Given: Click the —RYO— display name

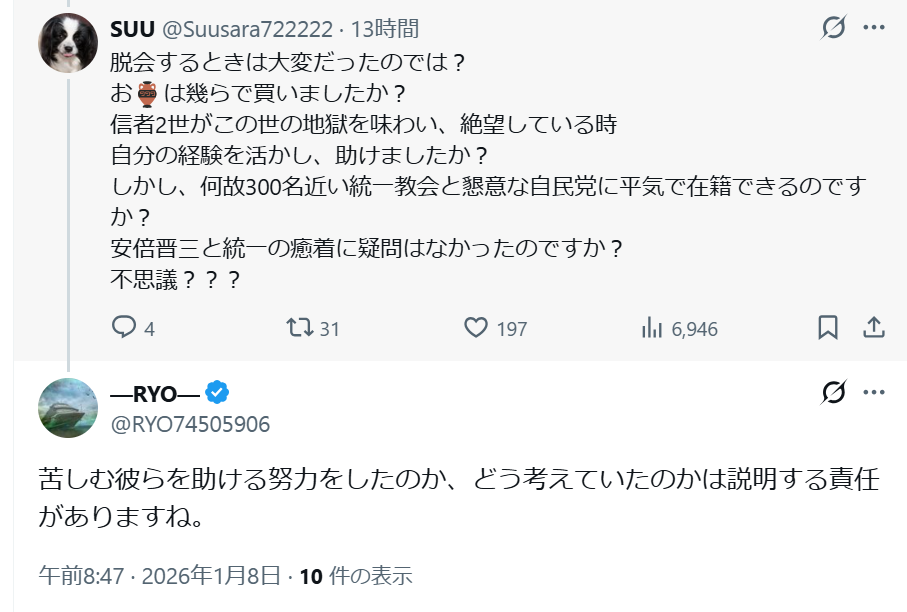Looking at the screenshot, I should pyautogui.click(x=155, y=392).
